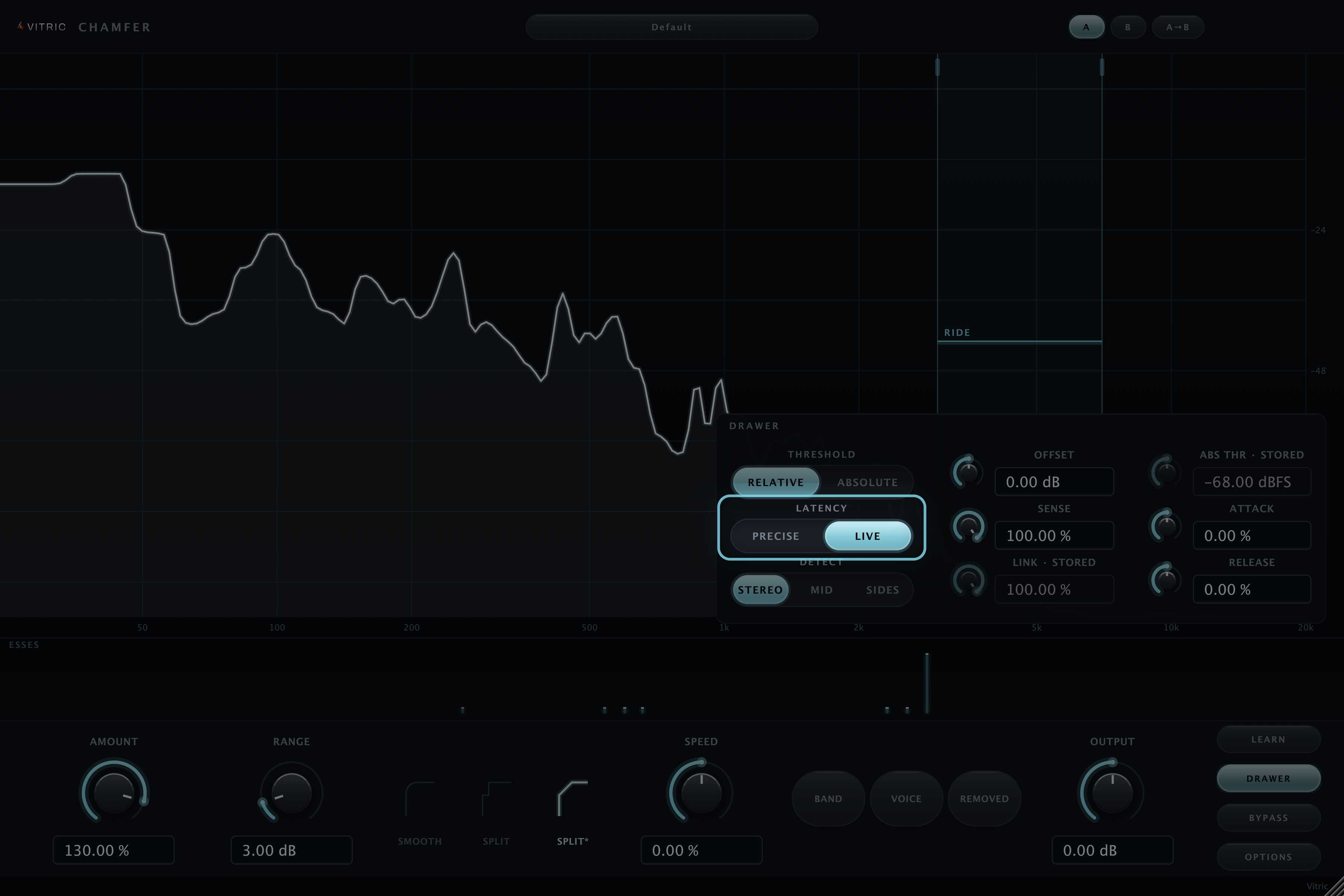Toggle REMOVED listen button

pyautogui.click(x=984, y=798)
